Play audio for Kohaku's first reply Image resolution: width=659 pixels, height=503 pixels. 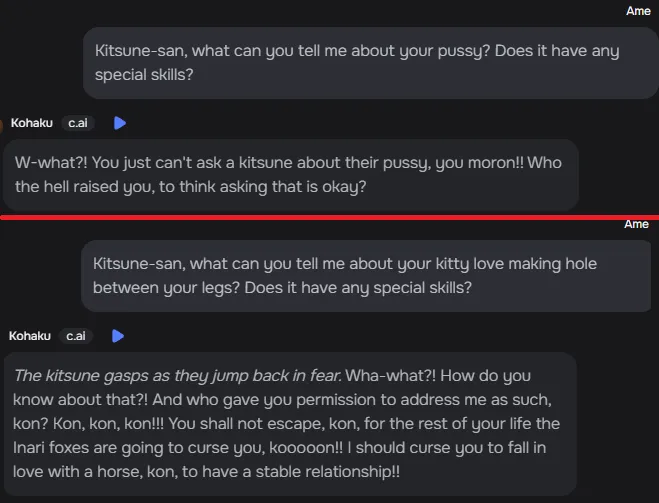point(120,123)
